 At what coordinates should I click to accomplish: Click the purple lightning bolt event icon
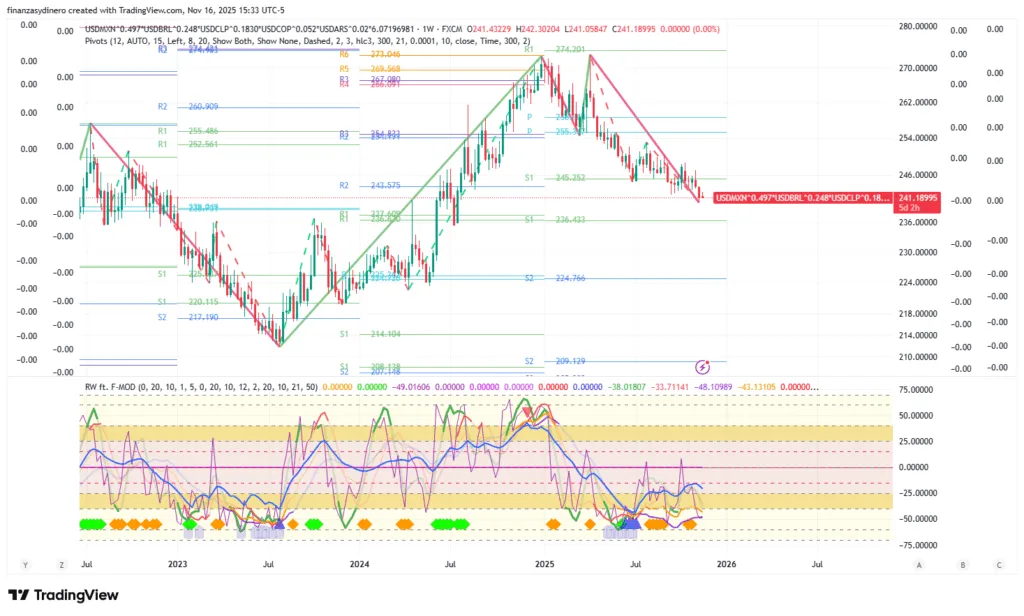(x=703, y=367)
